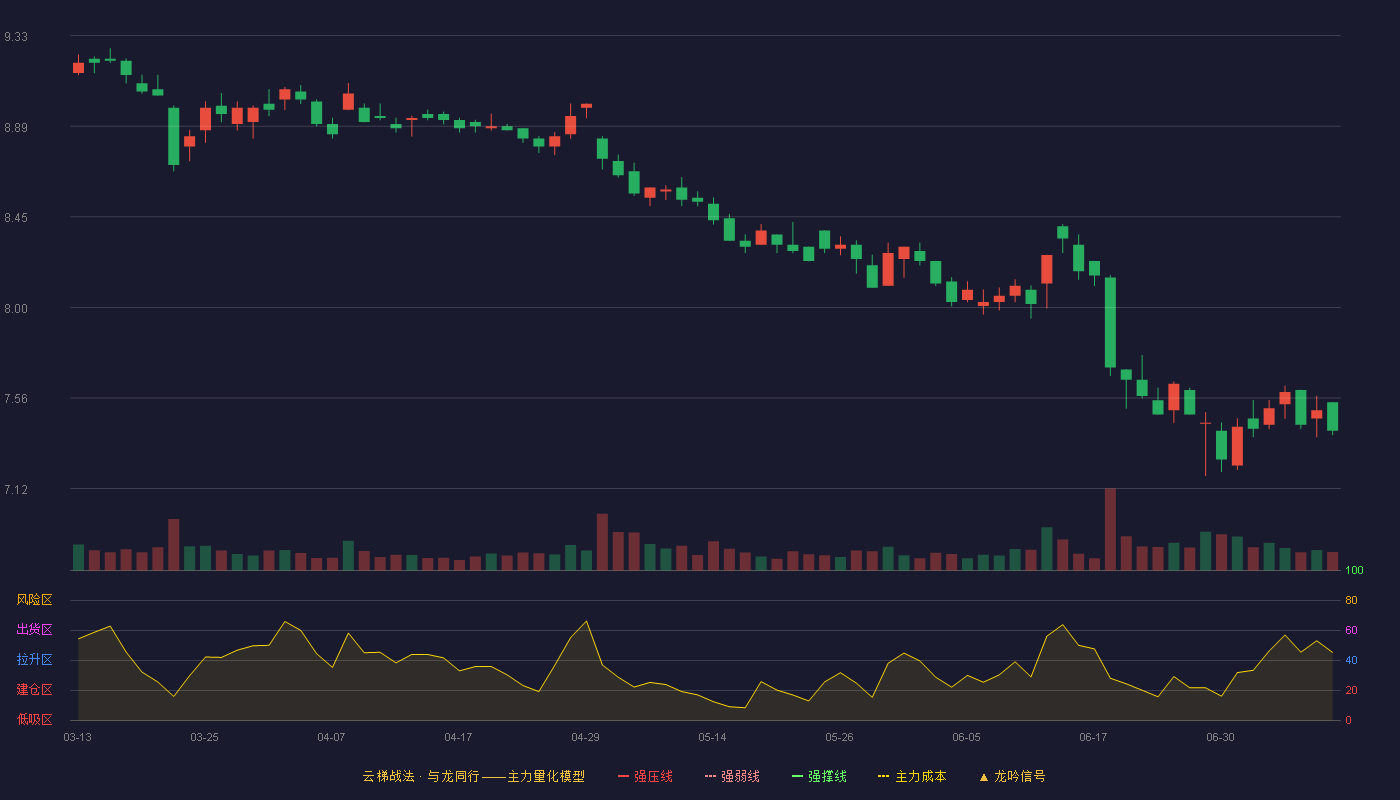Click the 03-25 date label
This screenshot has height=800, width=1400.
coord(204,737)
